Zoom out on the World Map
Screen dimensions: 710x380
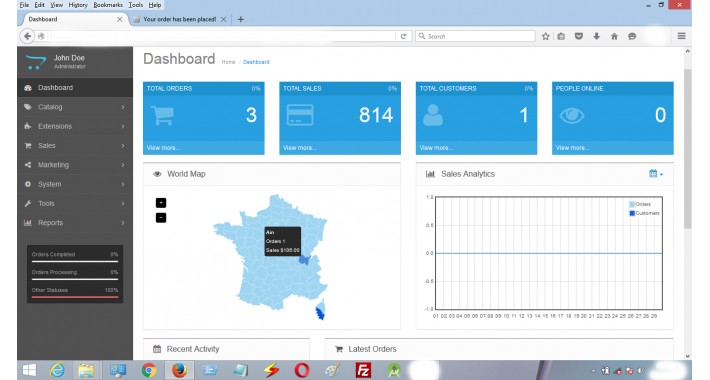[161, 217]
